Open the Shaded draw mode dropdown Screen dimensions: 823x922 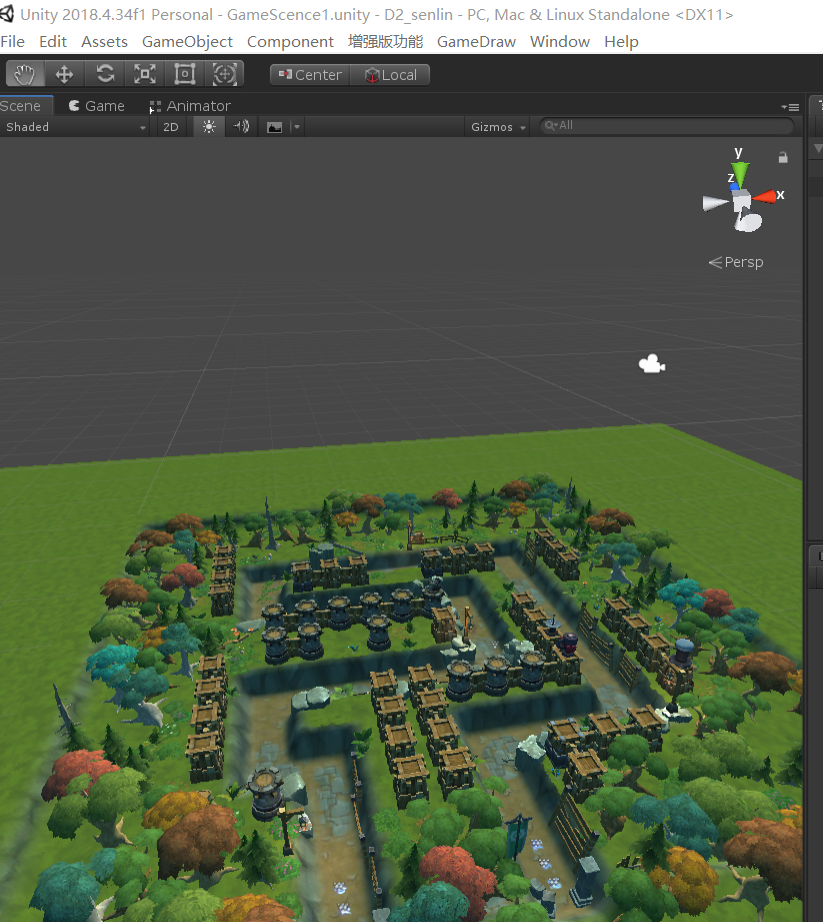coord(75,126)
